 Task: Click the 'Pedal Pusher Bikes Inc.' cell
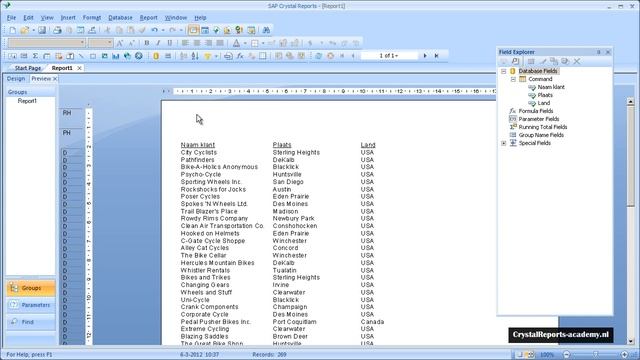pyautogui.click(x=216, y=322)
